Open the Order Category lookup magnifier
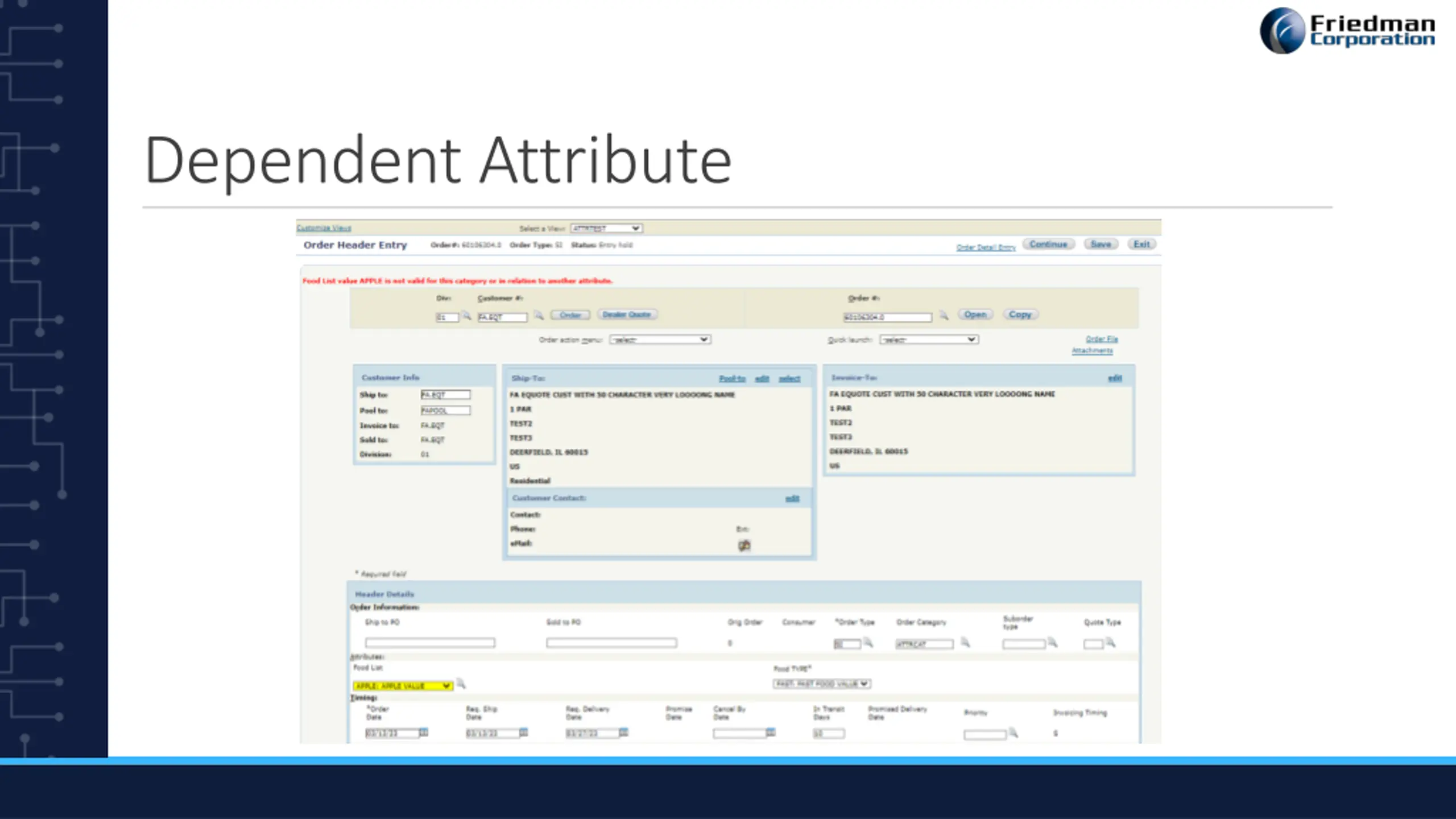Screen dimensions: 1456x819 pyautogui.click(x=965, y=643)
